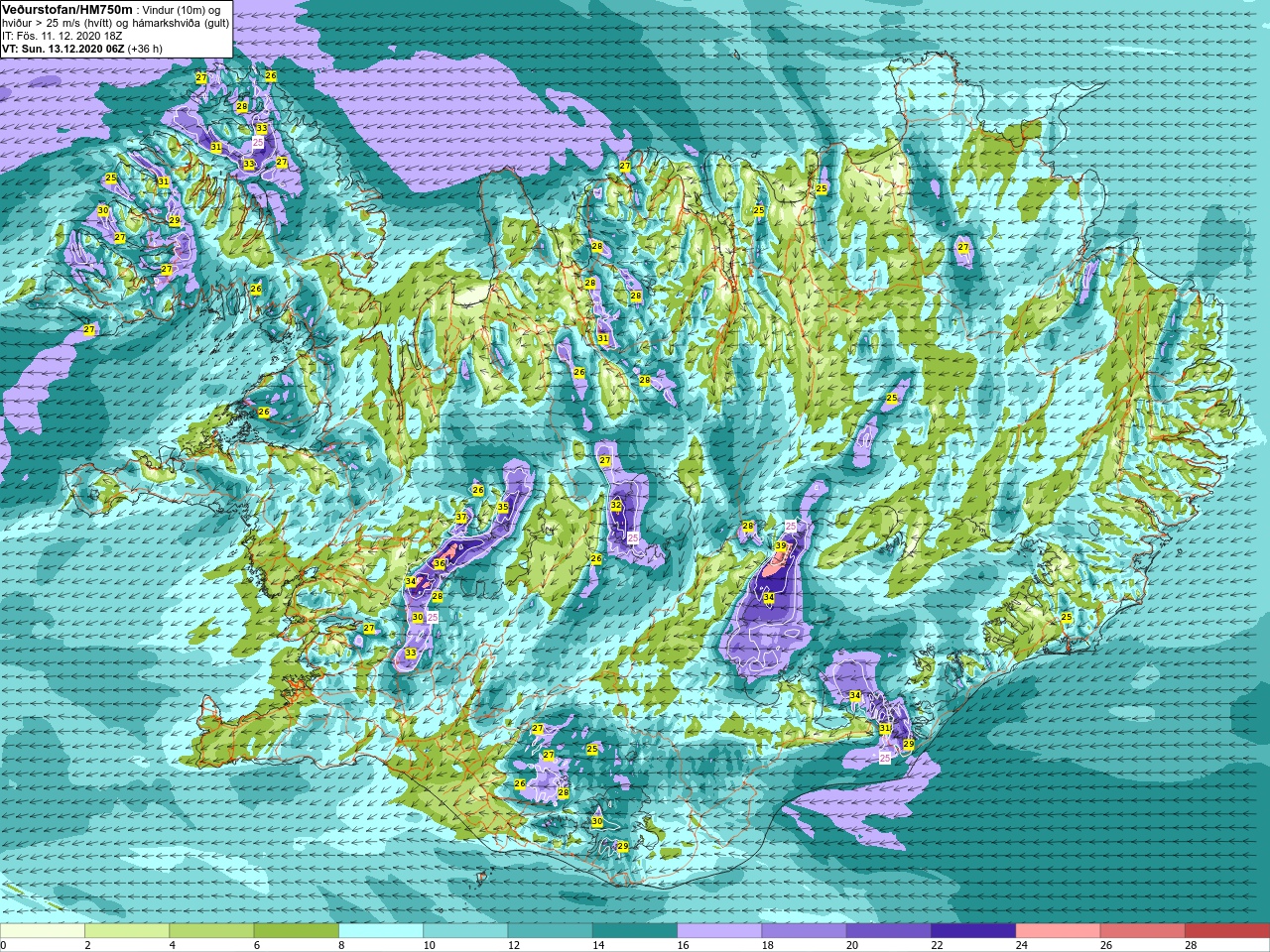Click the legend tick number 16

pos(683,945)
